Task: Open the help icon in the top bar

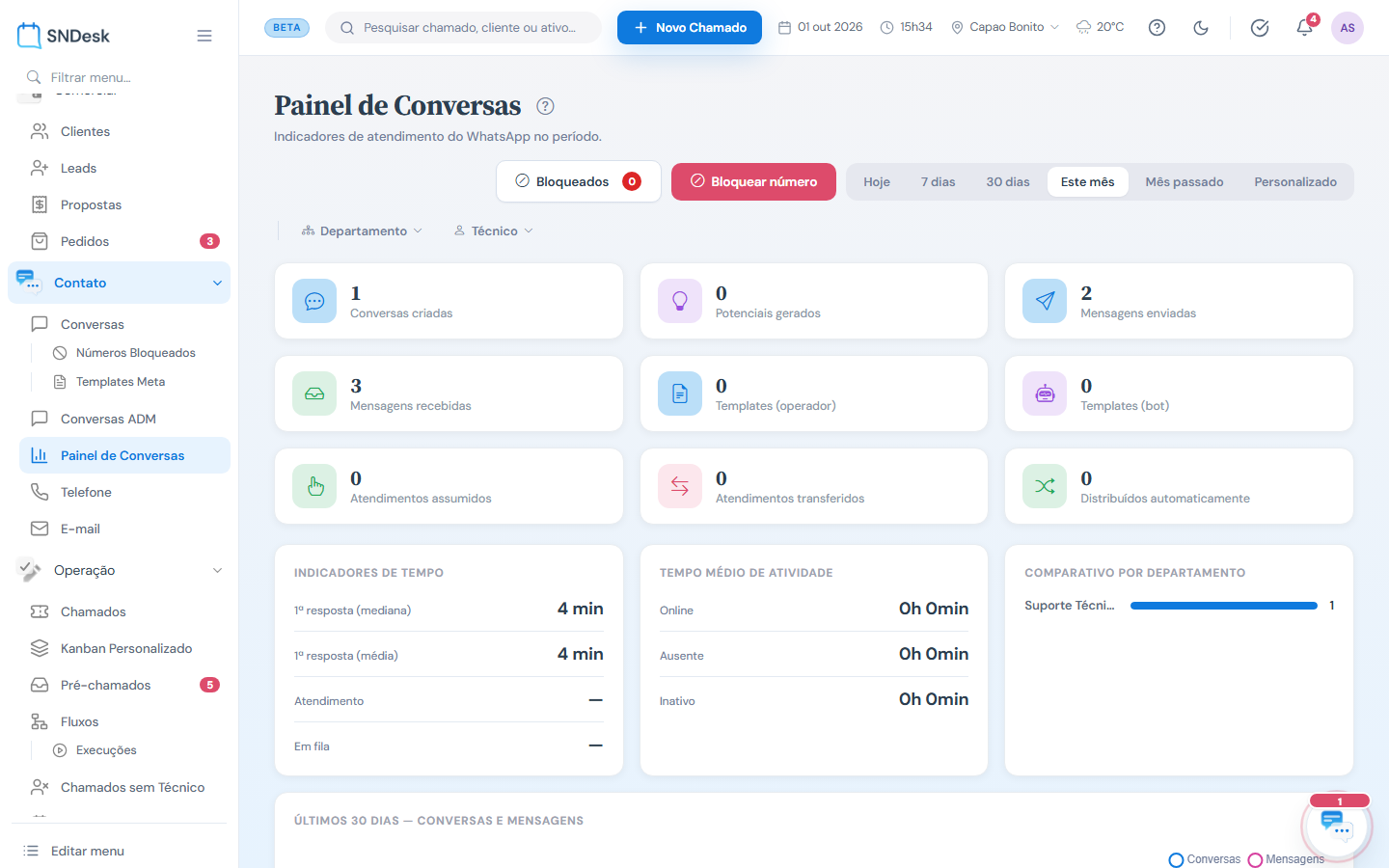Action: [x=1157, y=28]
